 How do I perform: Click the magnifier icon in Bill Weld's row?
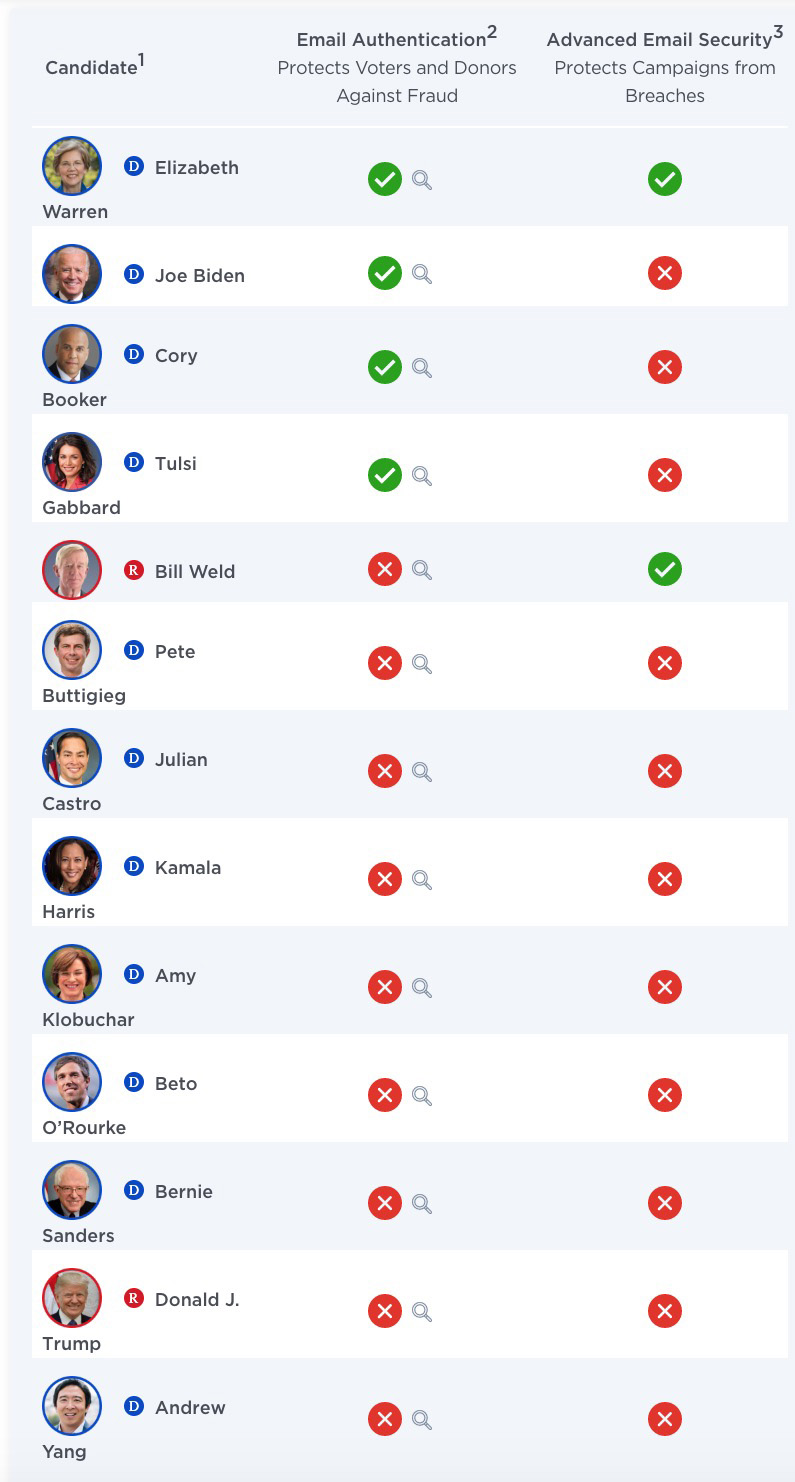pyautogui.click(x=422, y=570)
